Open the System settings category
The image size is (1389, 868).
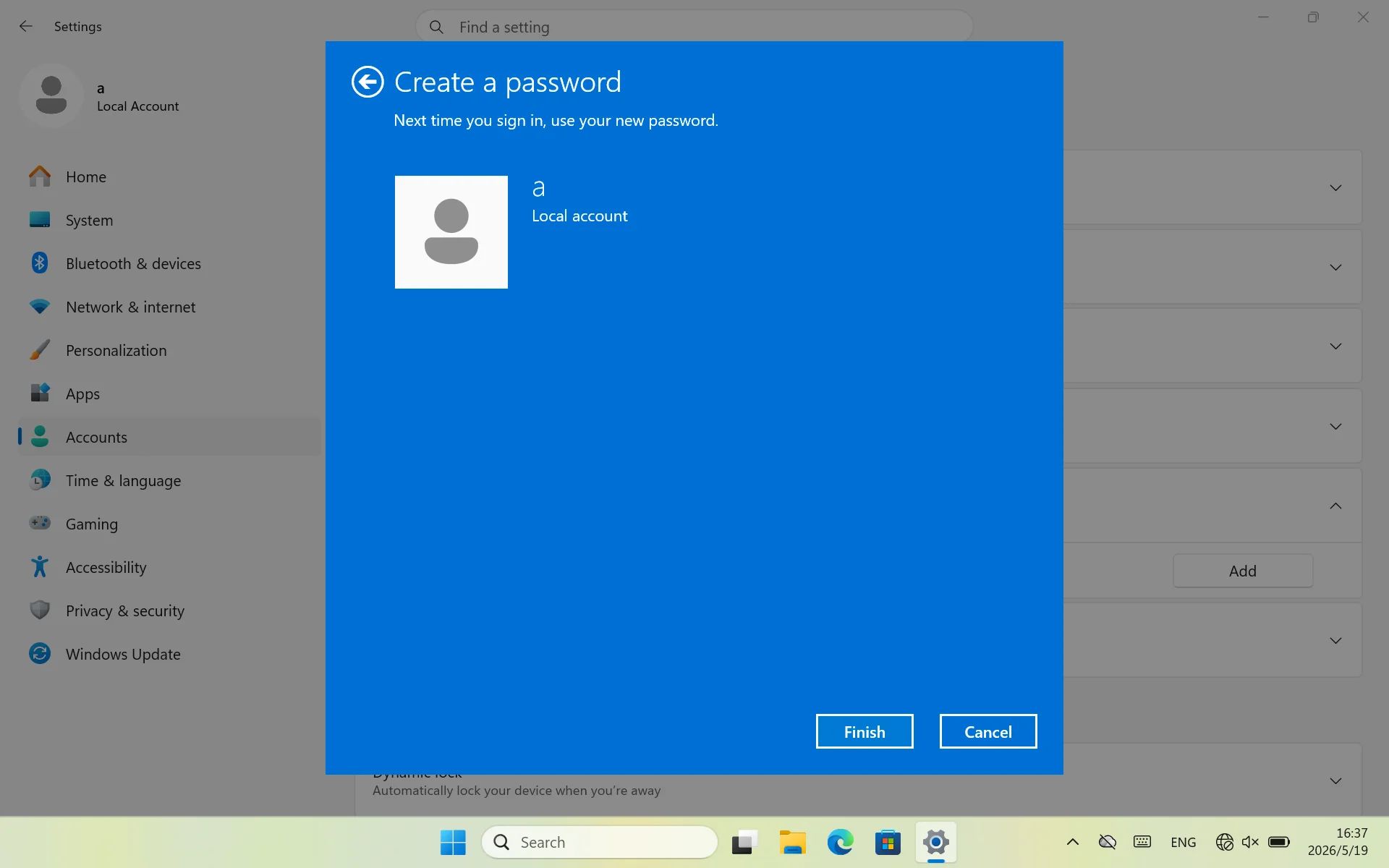[x=169, y=220]
